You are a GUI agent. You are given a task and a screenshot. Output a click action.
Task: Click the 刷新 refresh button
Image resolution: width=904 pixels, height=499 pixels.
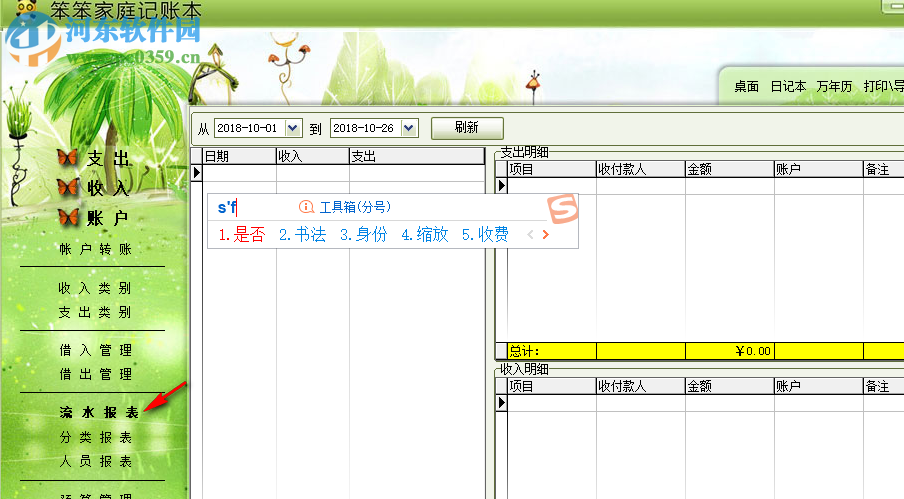click(467, 128)
